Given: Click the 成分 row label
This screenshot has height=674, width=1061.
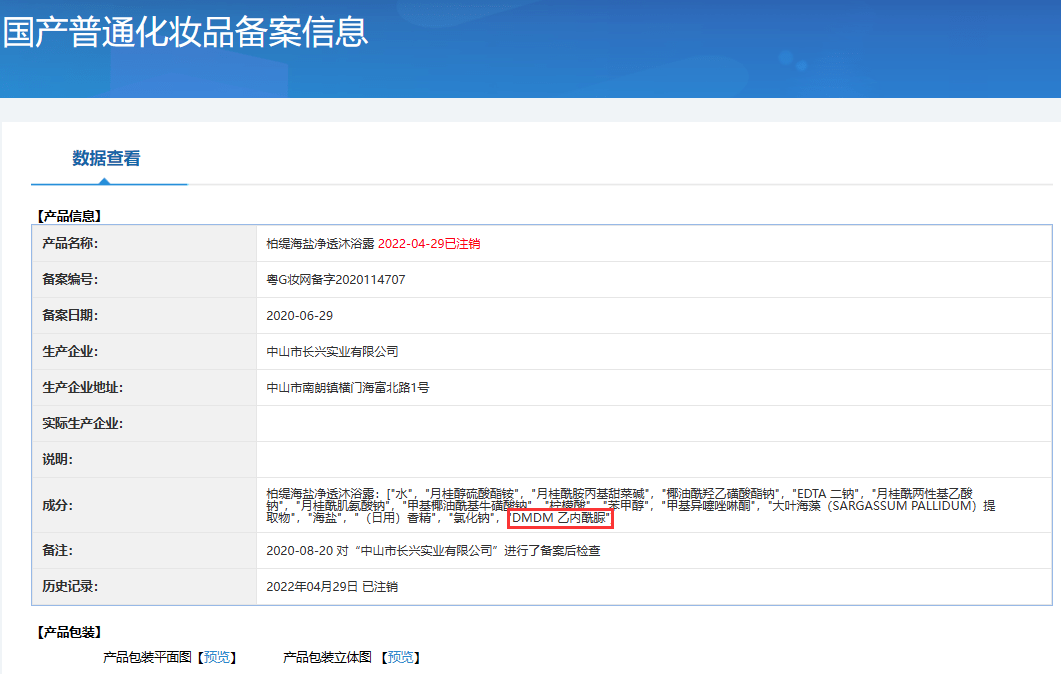Looking at the screenshot, I should pyautogui.click(x=58, y=506).
